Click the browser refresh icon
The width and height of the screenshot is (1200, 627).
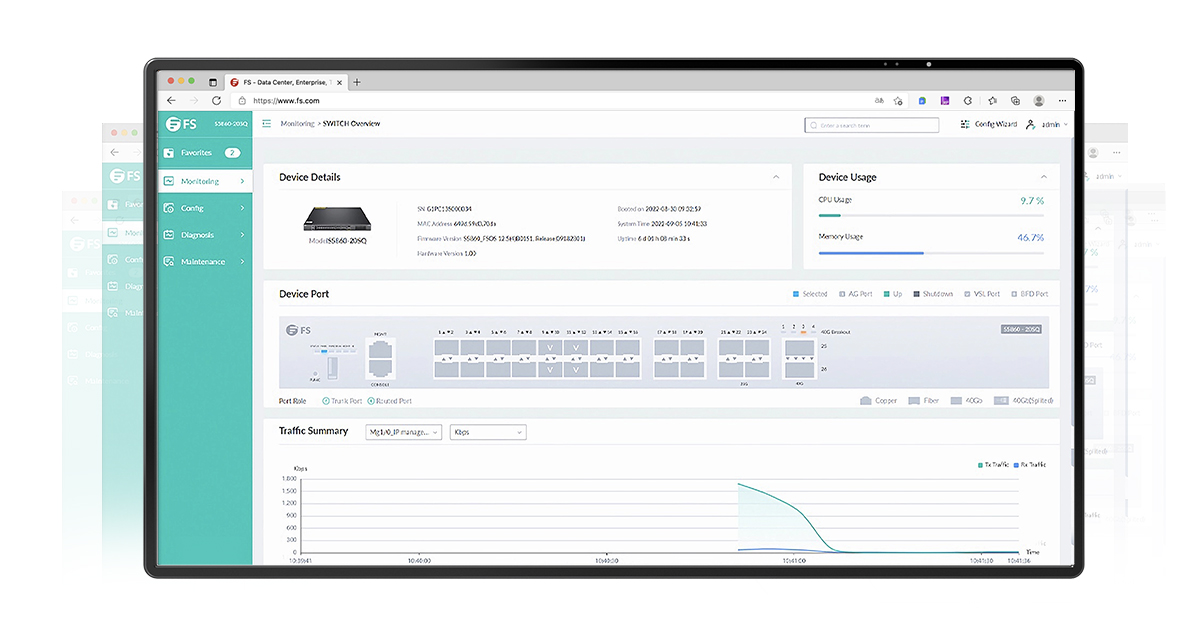point(216,101)
